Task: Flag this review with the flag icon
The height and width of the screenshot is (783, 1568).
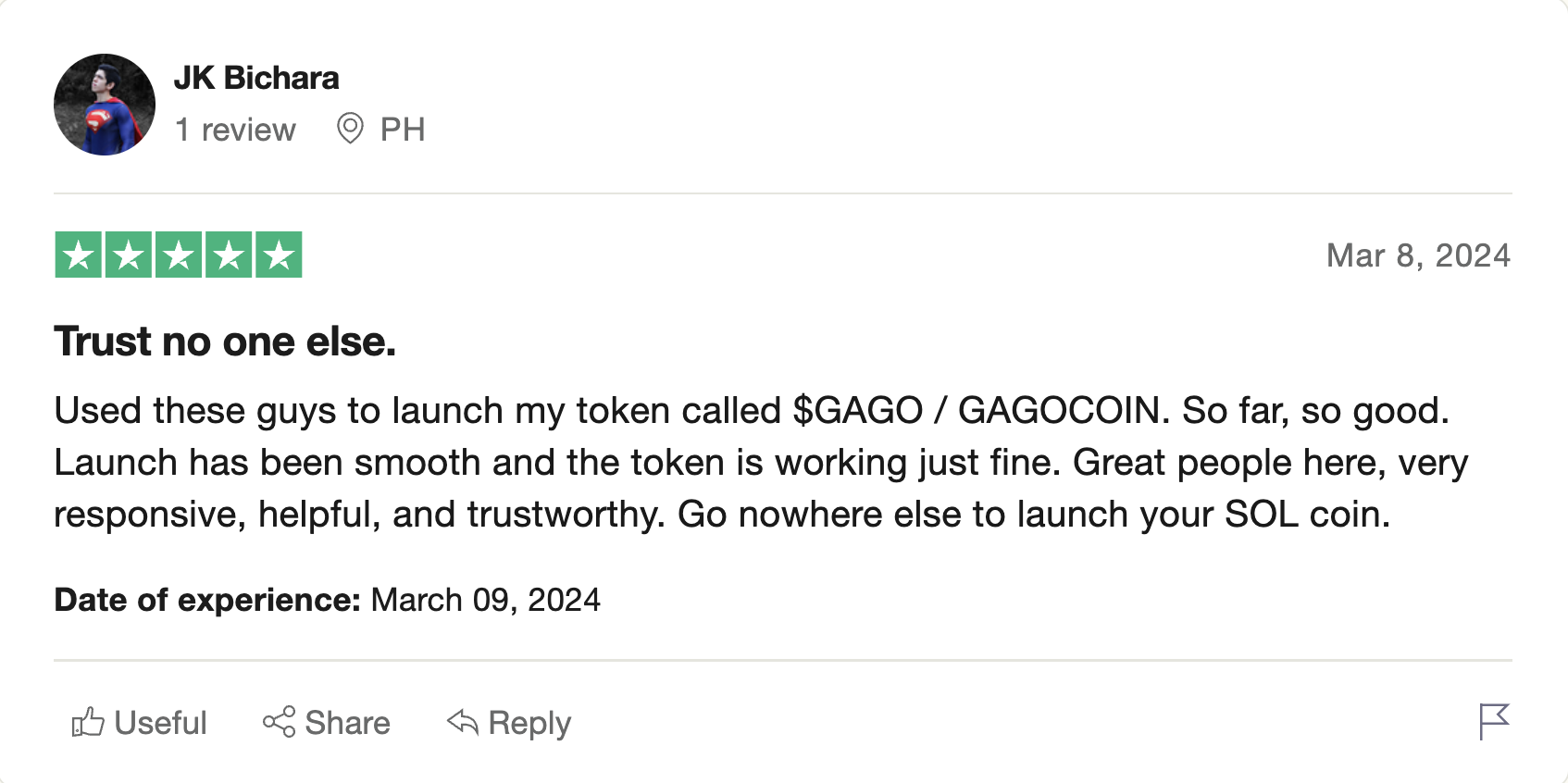Action: pyautogui.click(x=1493, y=722)
